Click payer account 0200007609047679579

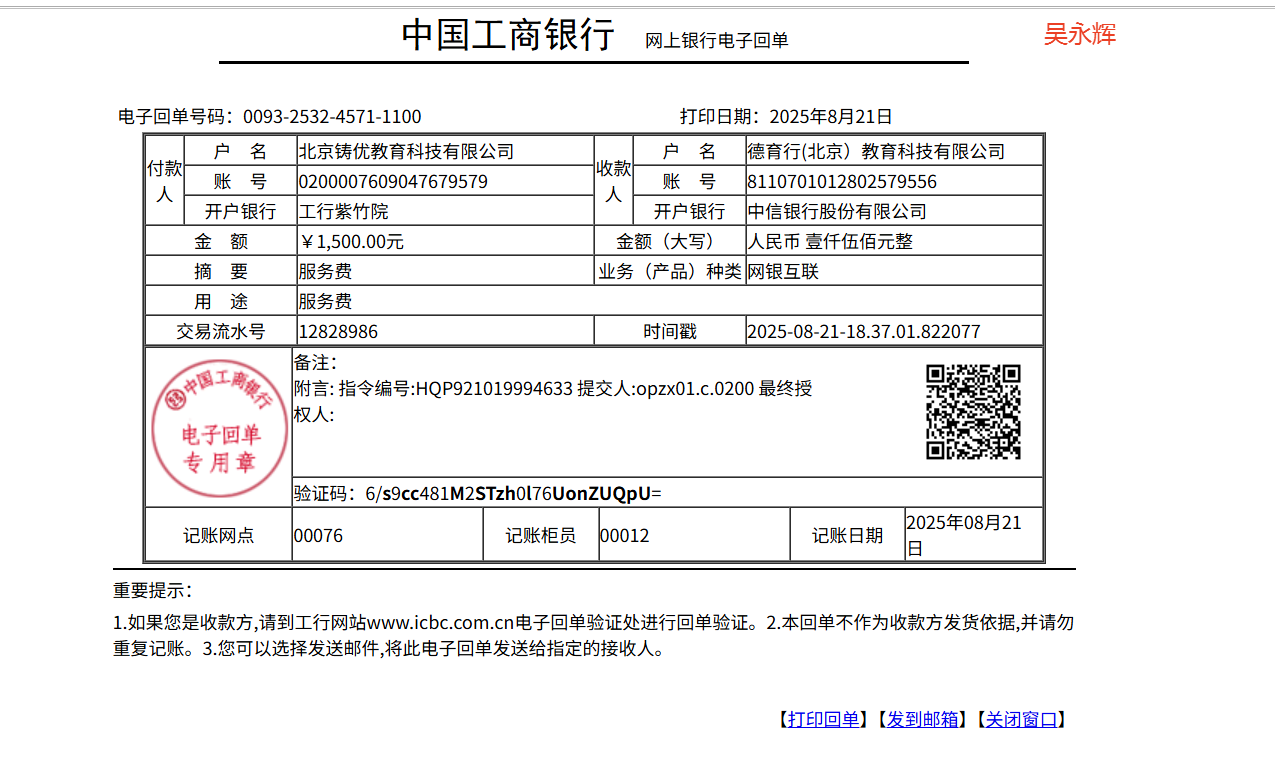(x=393, y=182)
